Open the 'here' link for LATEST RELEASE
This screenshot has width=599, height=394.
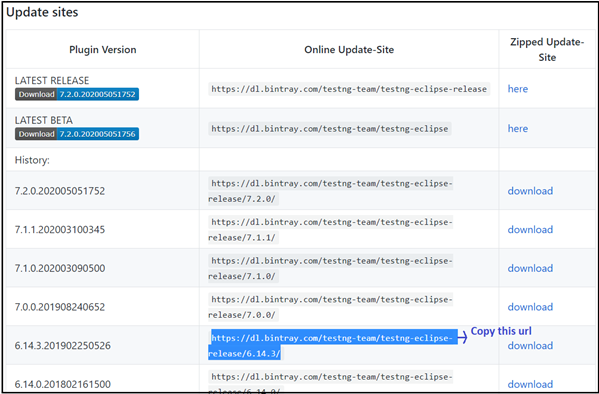518,89
